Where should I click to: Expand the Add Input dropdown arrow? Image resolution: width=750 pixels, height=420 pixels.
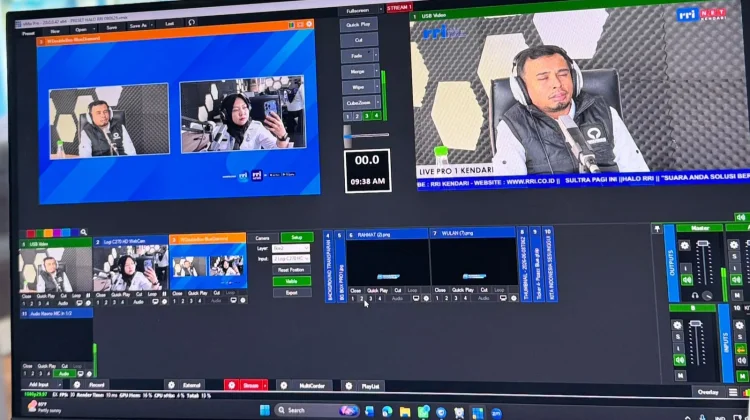(x=59, y=385)
